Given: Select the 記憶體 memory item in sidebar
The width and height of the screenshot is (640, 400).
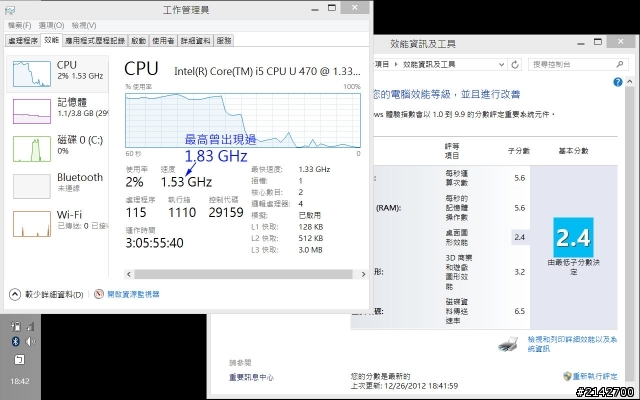Looking at the screenshot, I should (58, 110).
